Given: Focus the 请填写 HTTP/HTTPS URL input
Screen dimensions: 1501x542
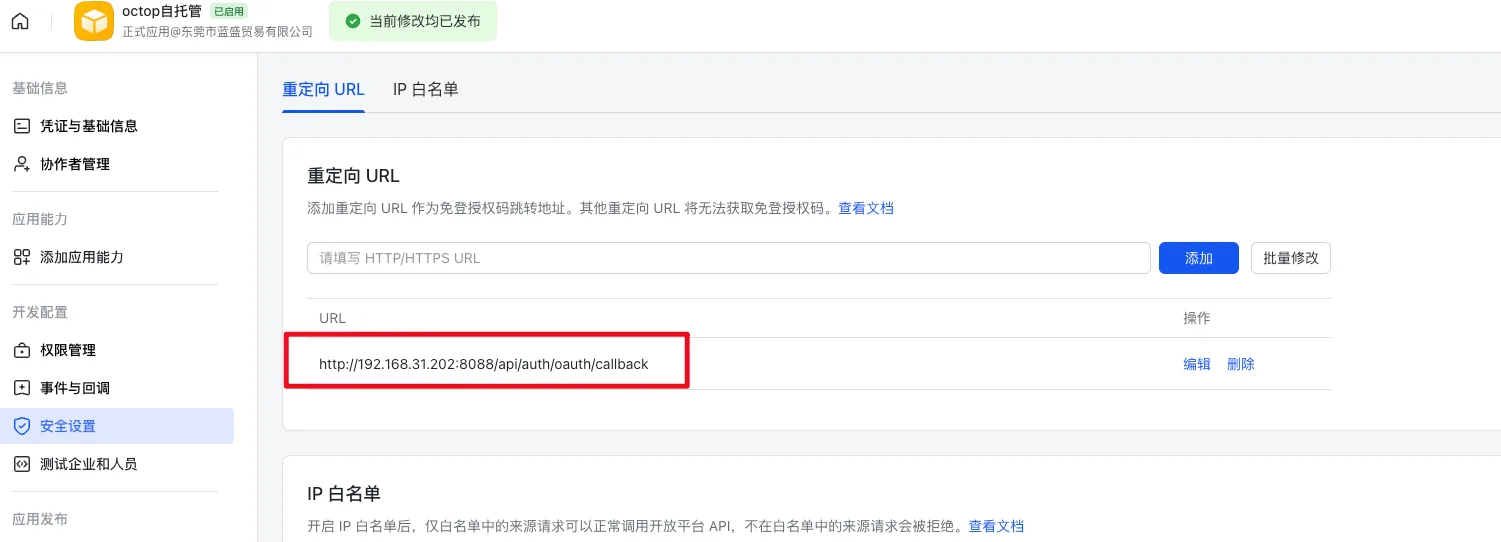Looking at the screenshot, I should point(729,258).
